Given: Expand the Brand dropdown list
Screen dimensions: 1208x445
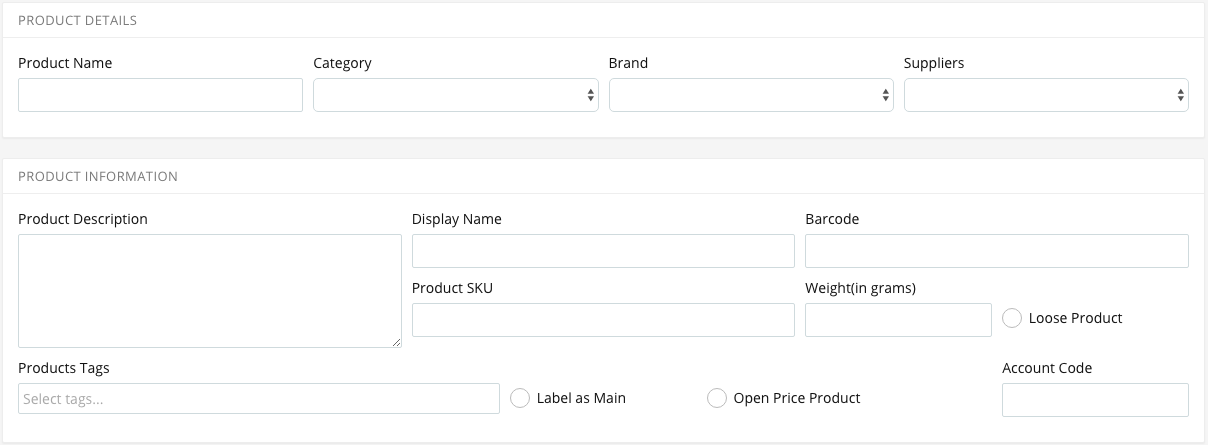Looking at the screenshot, I should (751, 95).
